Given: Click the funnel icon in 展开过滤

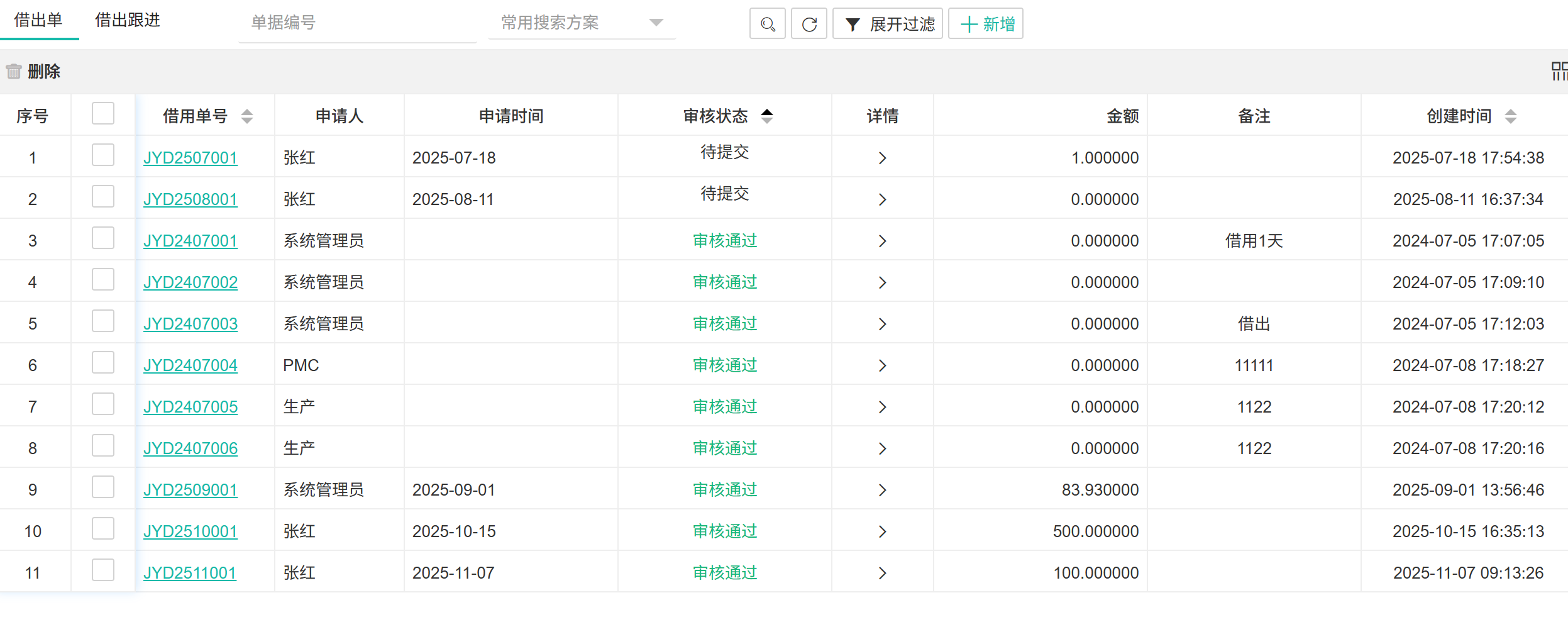Looking at the screenshot, I should pyautogui.click(x=852, y=25).
